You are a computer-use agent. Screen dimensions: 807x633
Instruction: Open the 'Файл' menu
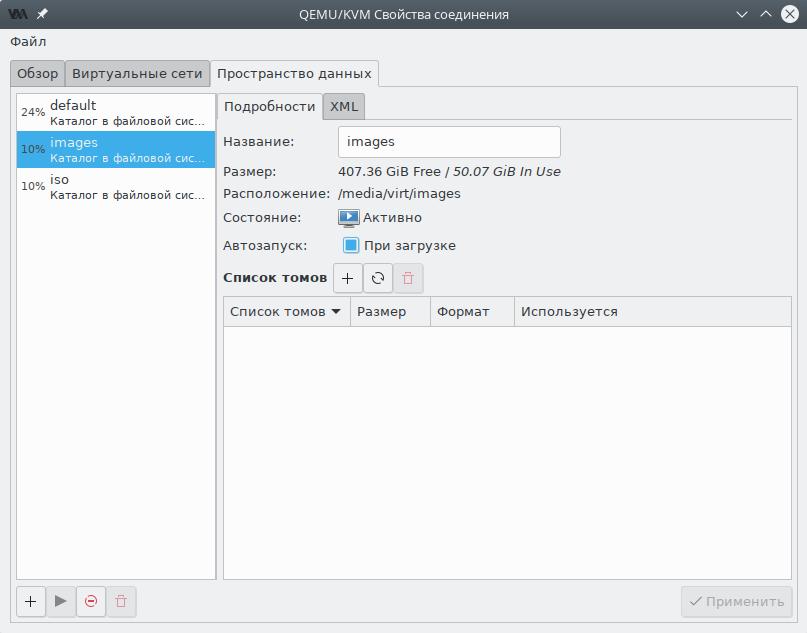pyautogui.click(x=28, y=42)
